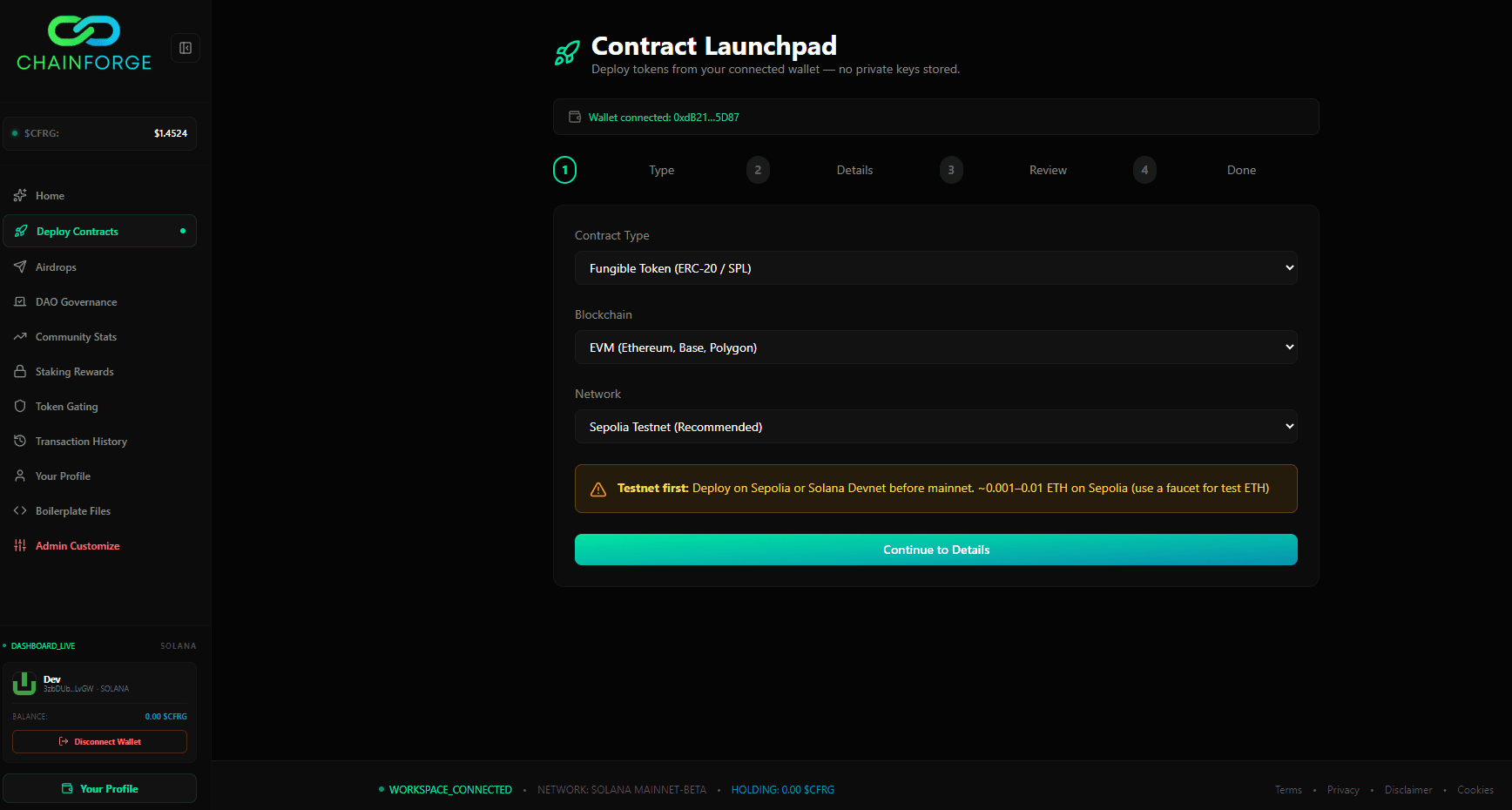Open the Cookies link

[1475, 790]
